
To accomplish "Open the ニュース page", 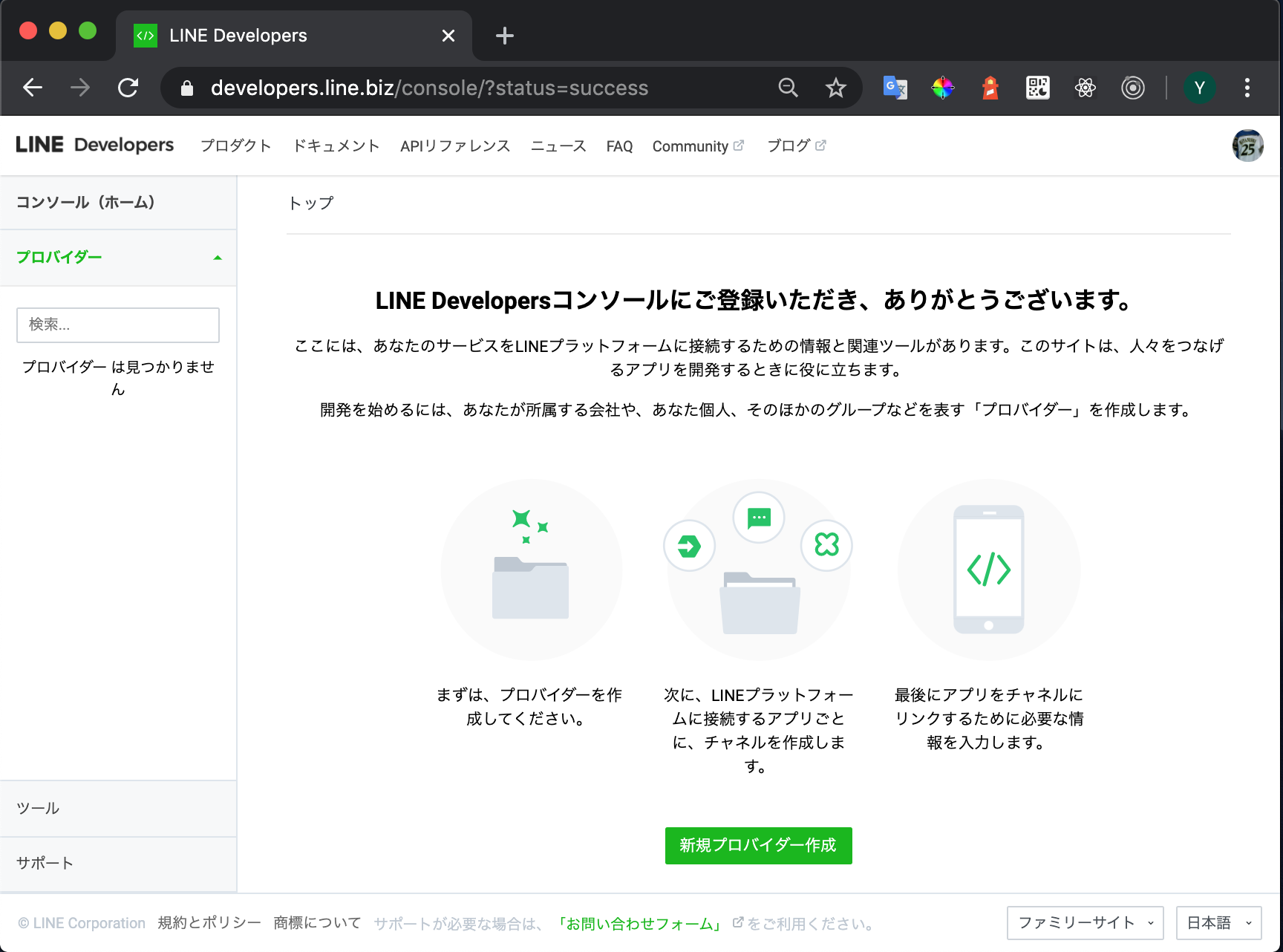I will [558, 146].
